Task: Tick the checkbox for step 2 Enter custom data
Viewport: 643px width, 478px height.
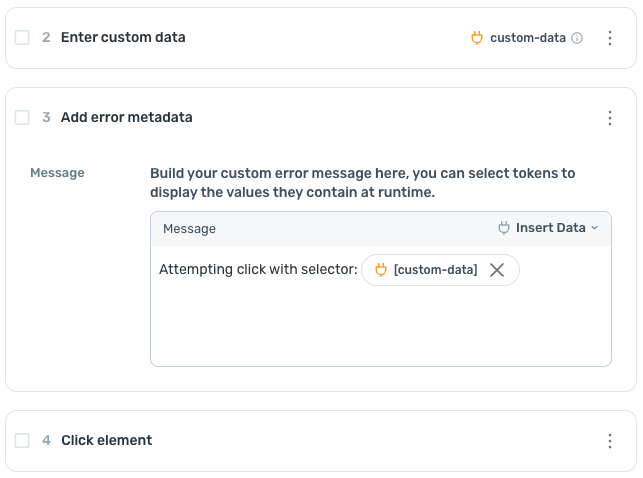Action: [x=22, y=37]
